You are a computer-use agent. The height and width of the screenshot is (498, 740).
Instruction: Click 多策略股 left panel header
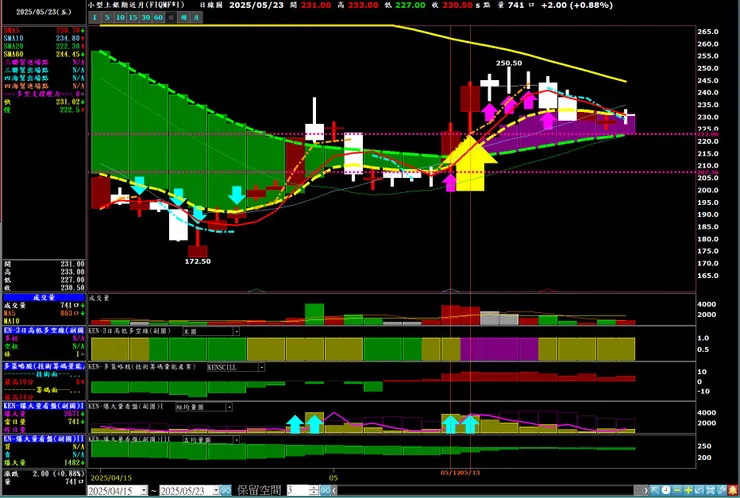44,366
